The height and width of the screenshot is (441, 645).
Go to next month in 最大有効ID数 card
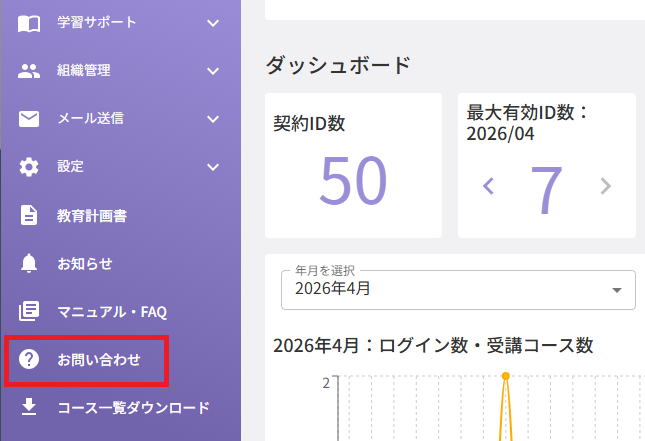coord(606,186)
